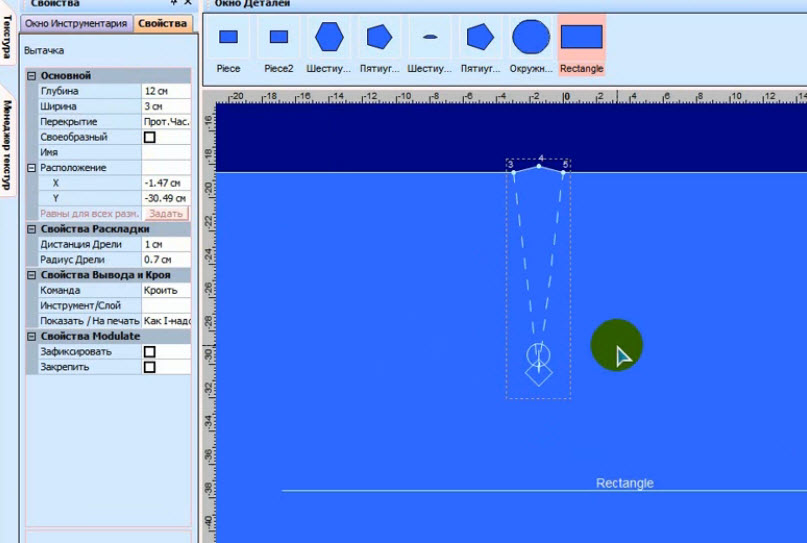Select the highlighted Rectangle piece thumbnail
The image size is (807, 543).
pyautogui.click(x=582, y=45)
